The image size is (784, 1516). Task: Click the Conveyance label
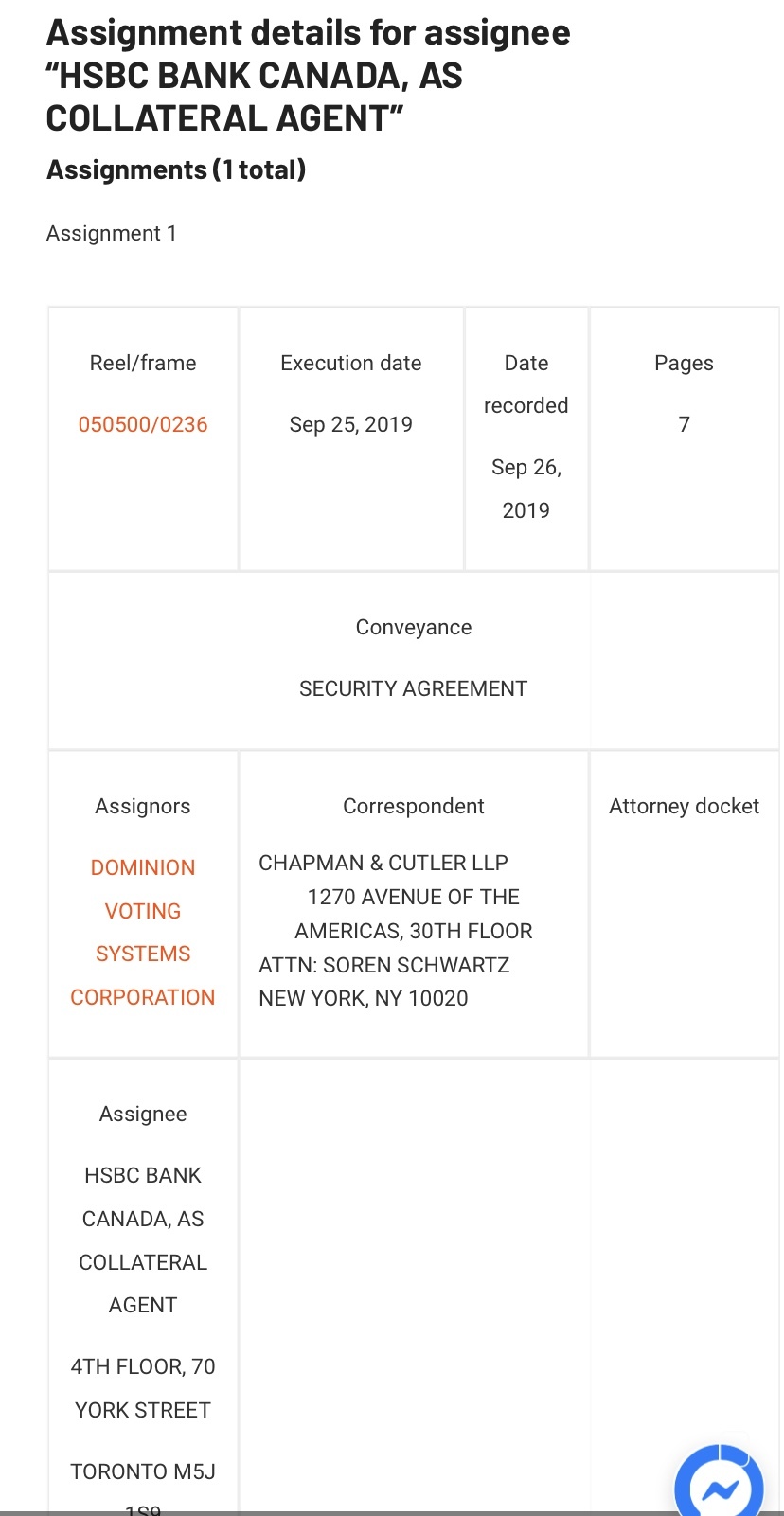point(414,628)
